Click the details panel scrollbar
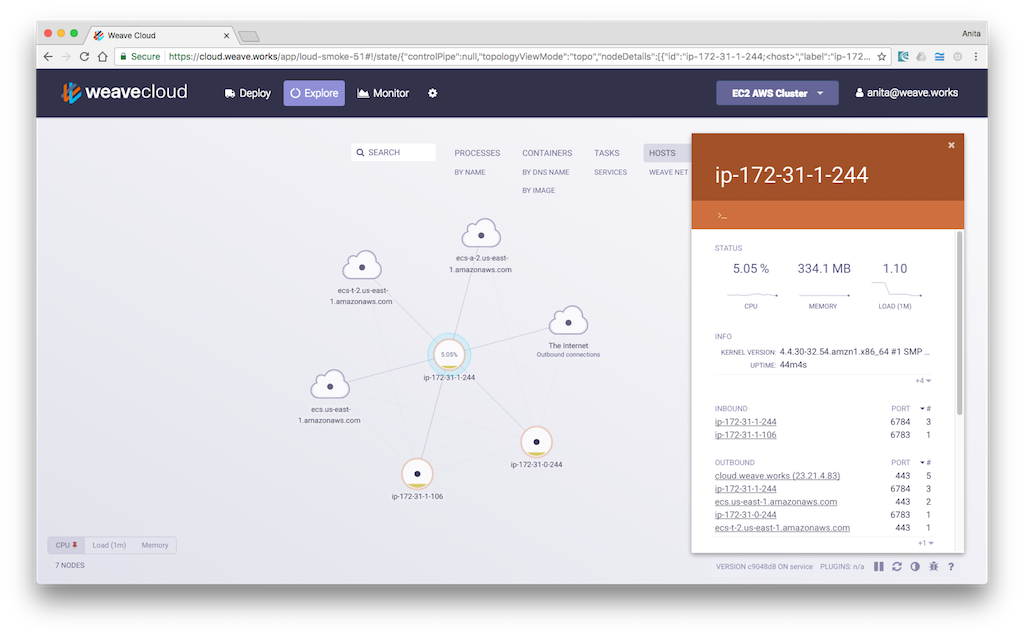 (959, 323)
